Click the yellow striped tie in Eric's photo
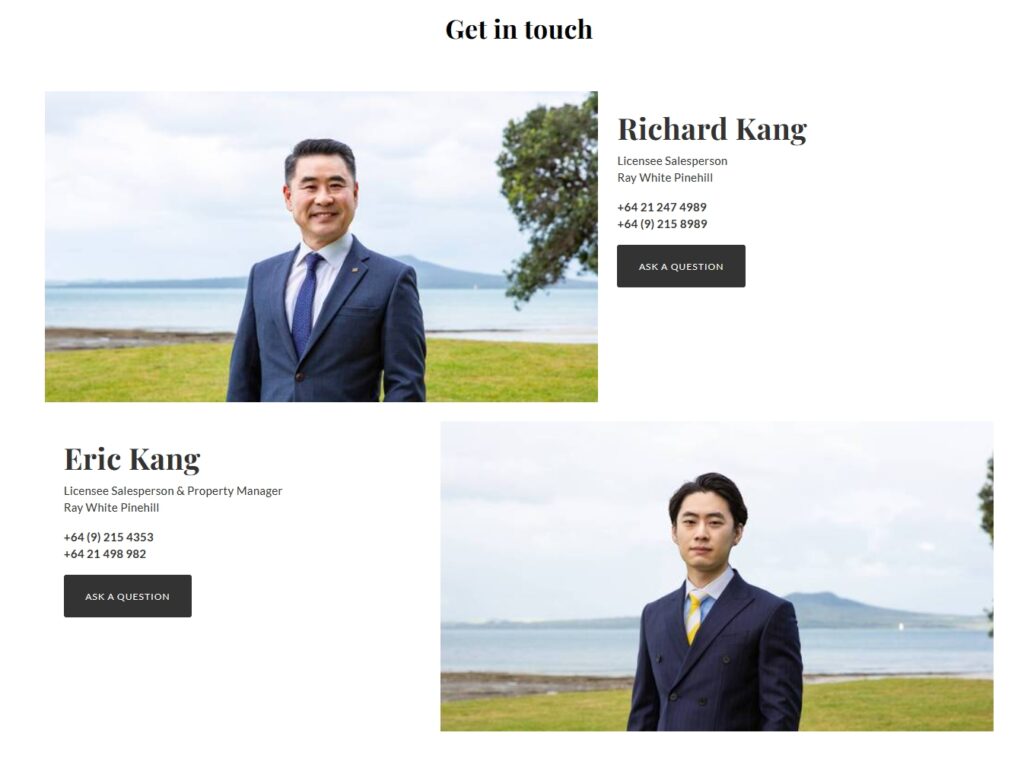The height and width of the screenshot is (758, 1024). [x=696, y=616]
